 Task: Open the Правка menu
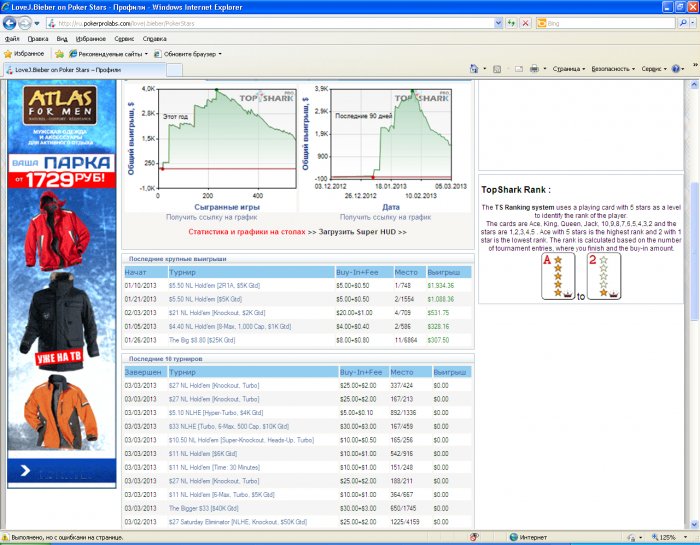[x=38, y=39]
